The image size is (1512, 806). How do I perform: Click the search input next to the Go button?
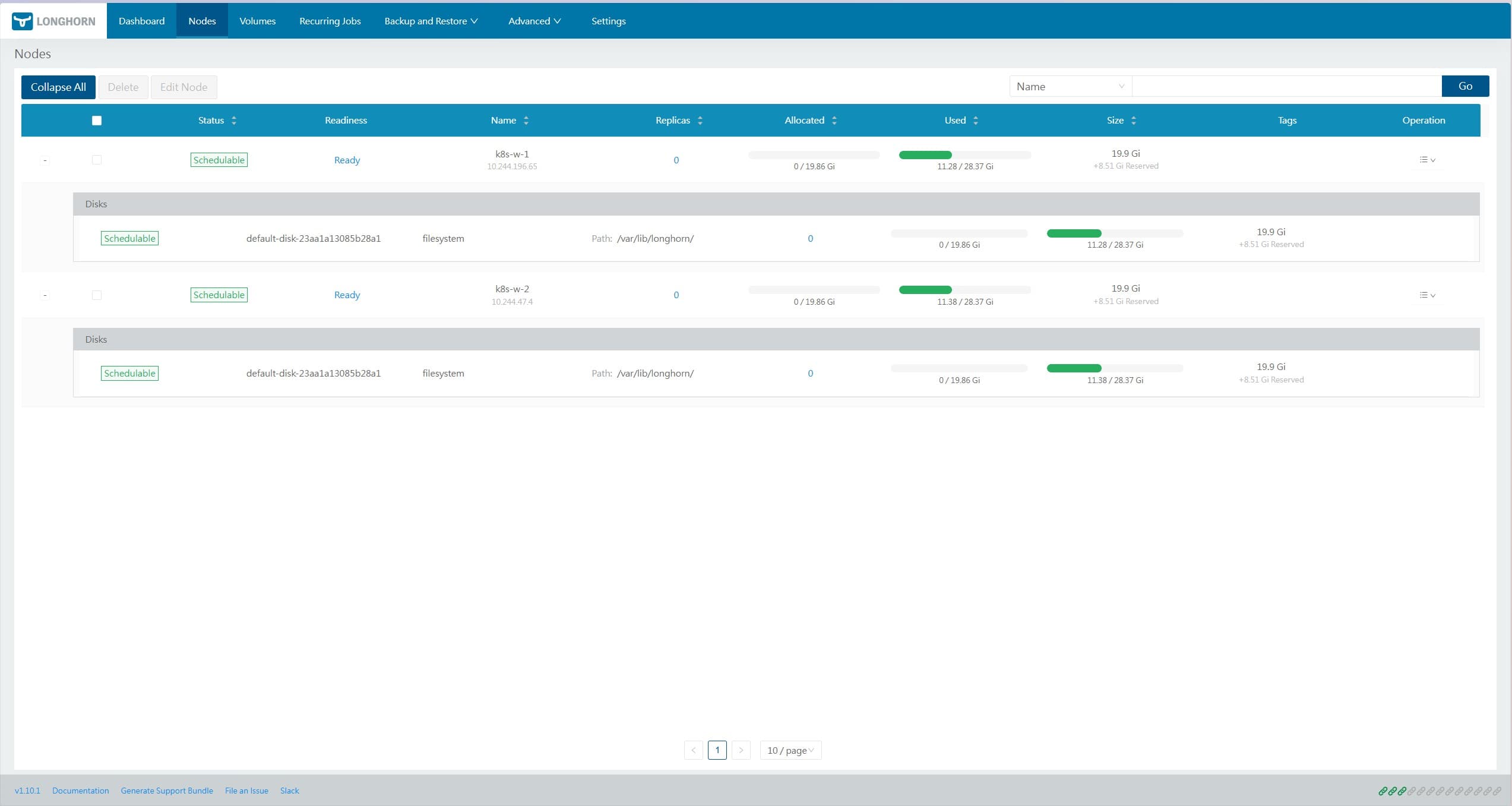(x=1283, y=86)
